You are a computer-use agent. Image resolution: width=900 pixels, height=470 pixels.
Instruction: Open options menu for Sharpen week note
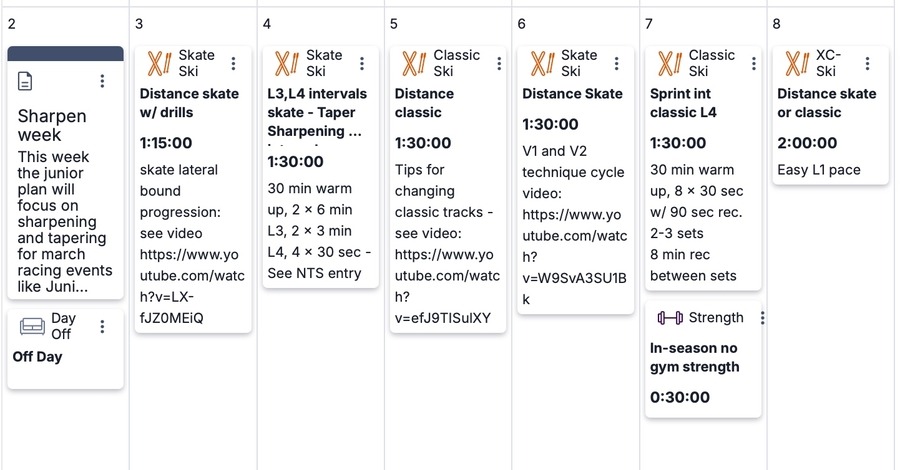[103, 81]
